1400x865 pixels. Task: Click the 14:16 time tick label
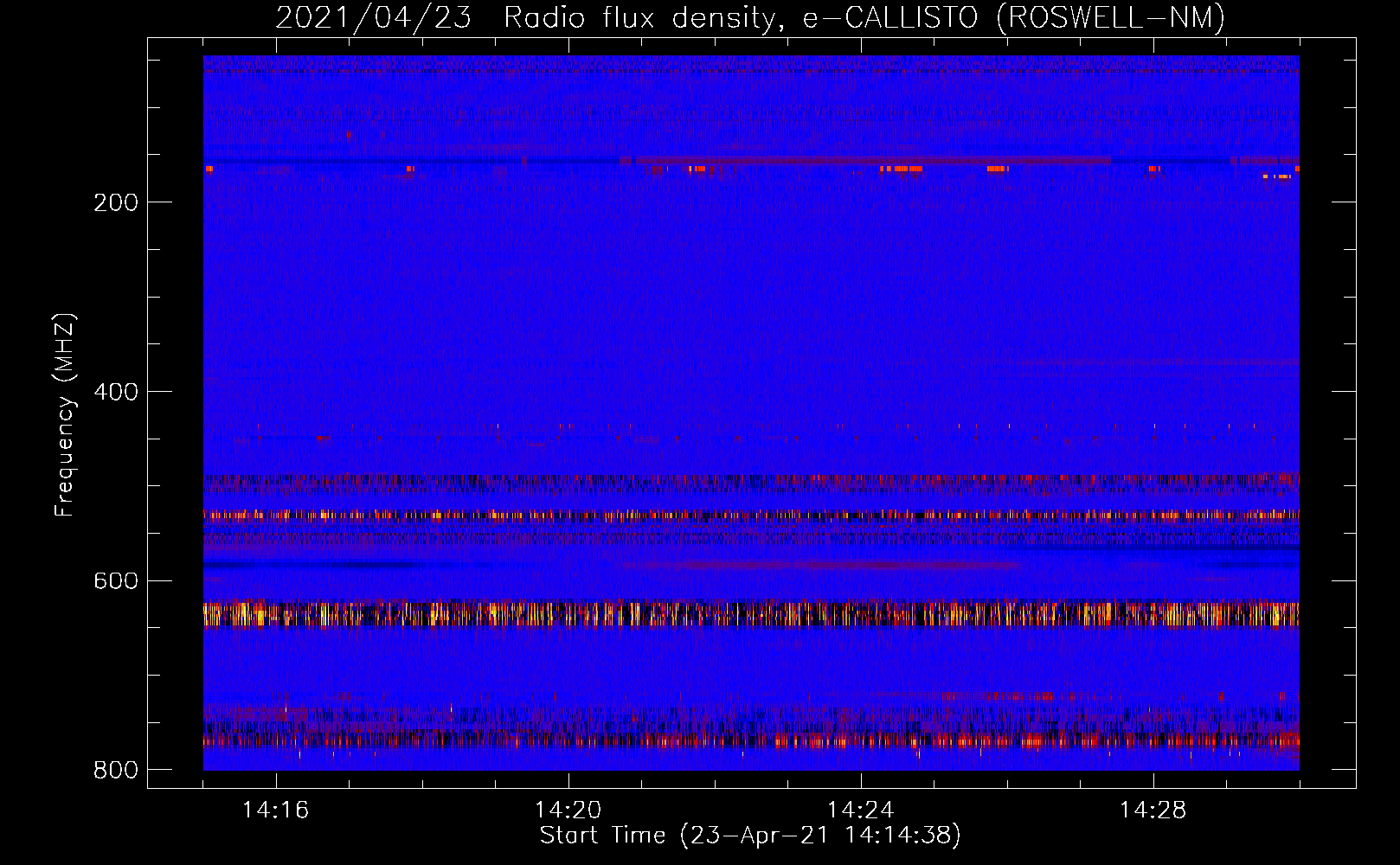275,810
